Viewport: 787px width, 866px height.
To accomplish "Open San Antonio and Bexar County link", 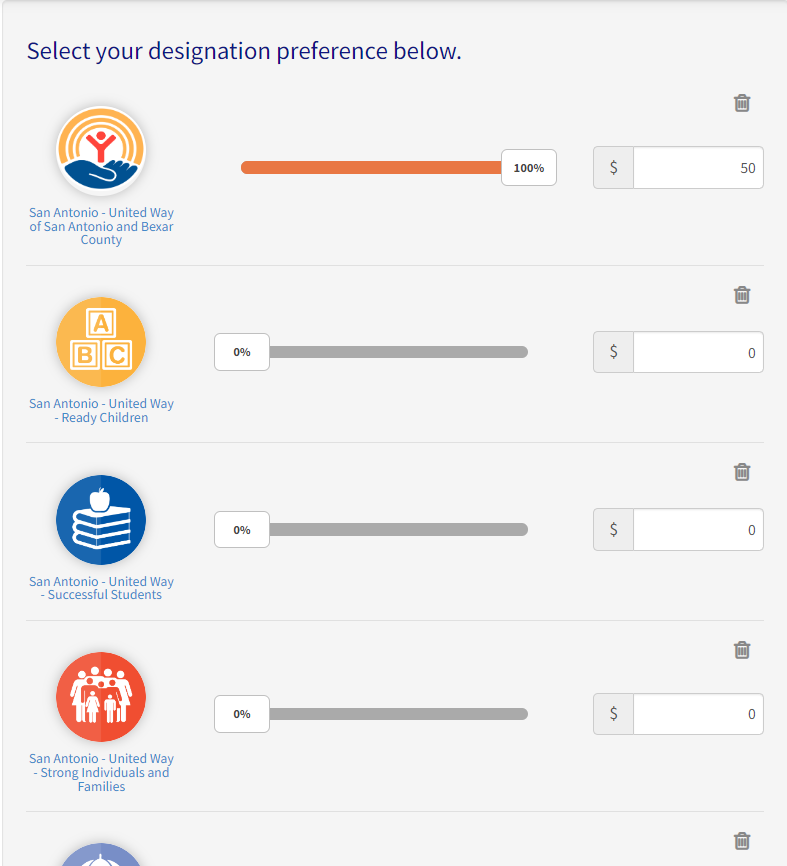I will (x=101, y=227).
